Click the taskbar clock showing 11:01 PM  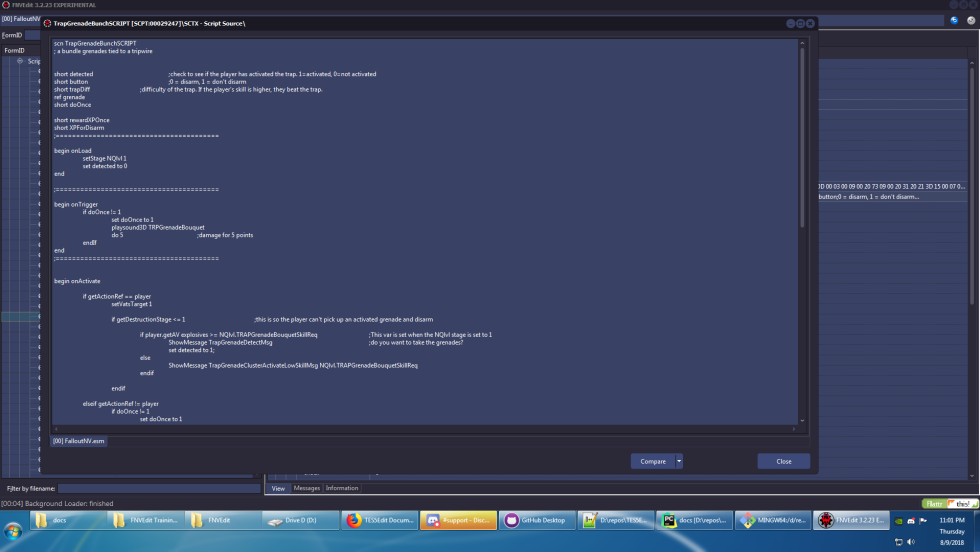click(952, 520)
